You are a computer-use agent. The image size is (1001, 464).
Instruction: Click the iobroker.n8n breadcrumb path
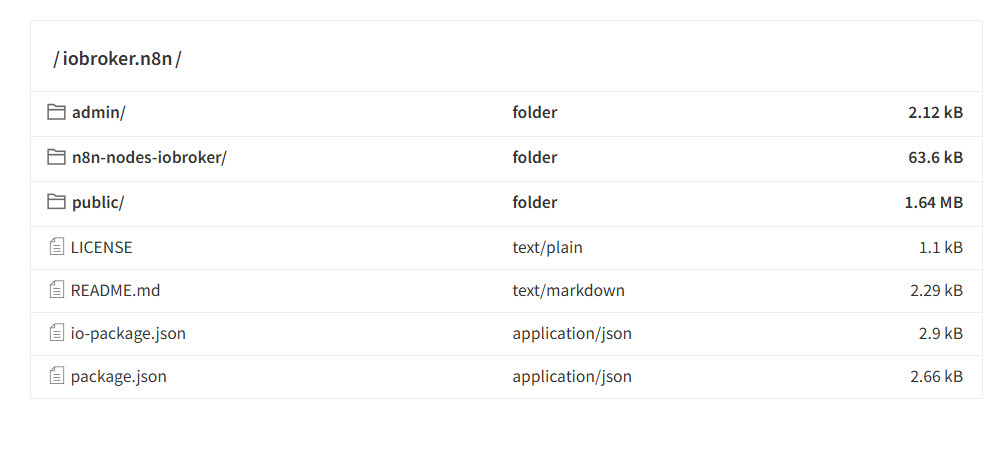tap(117, 59)
